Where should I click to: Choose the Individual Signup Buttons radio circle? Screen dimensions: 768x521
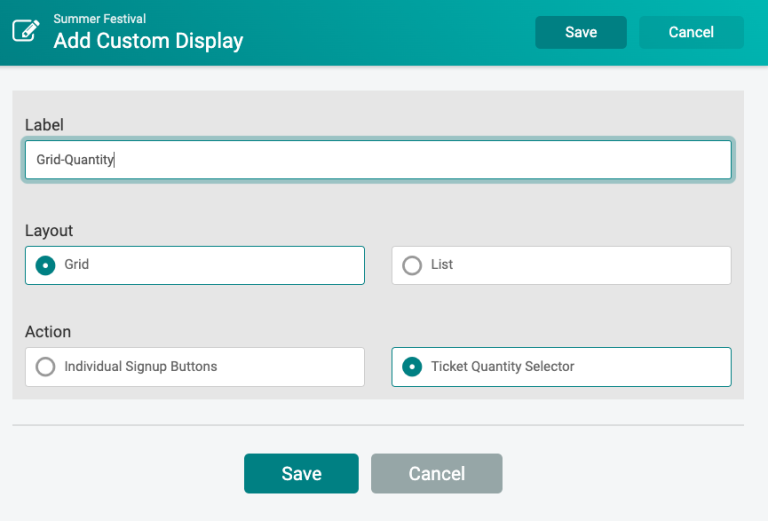click(x=46, y=367)
